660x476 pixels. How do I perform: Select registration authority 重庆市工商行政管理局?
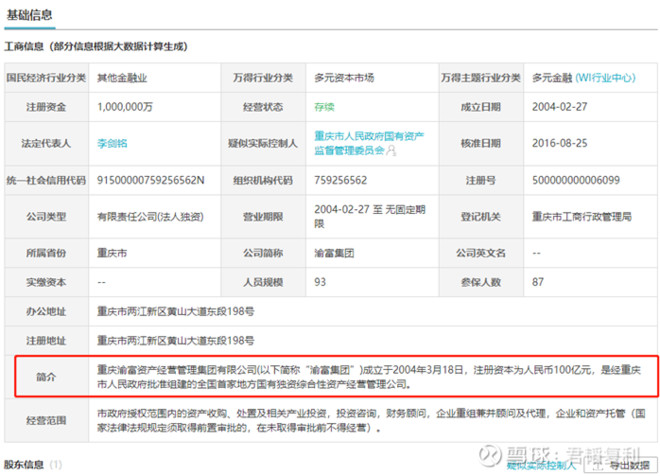582,217
